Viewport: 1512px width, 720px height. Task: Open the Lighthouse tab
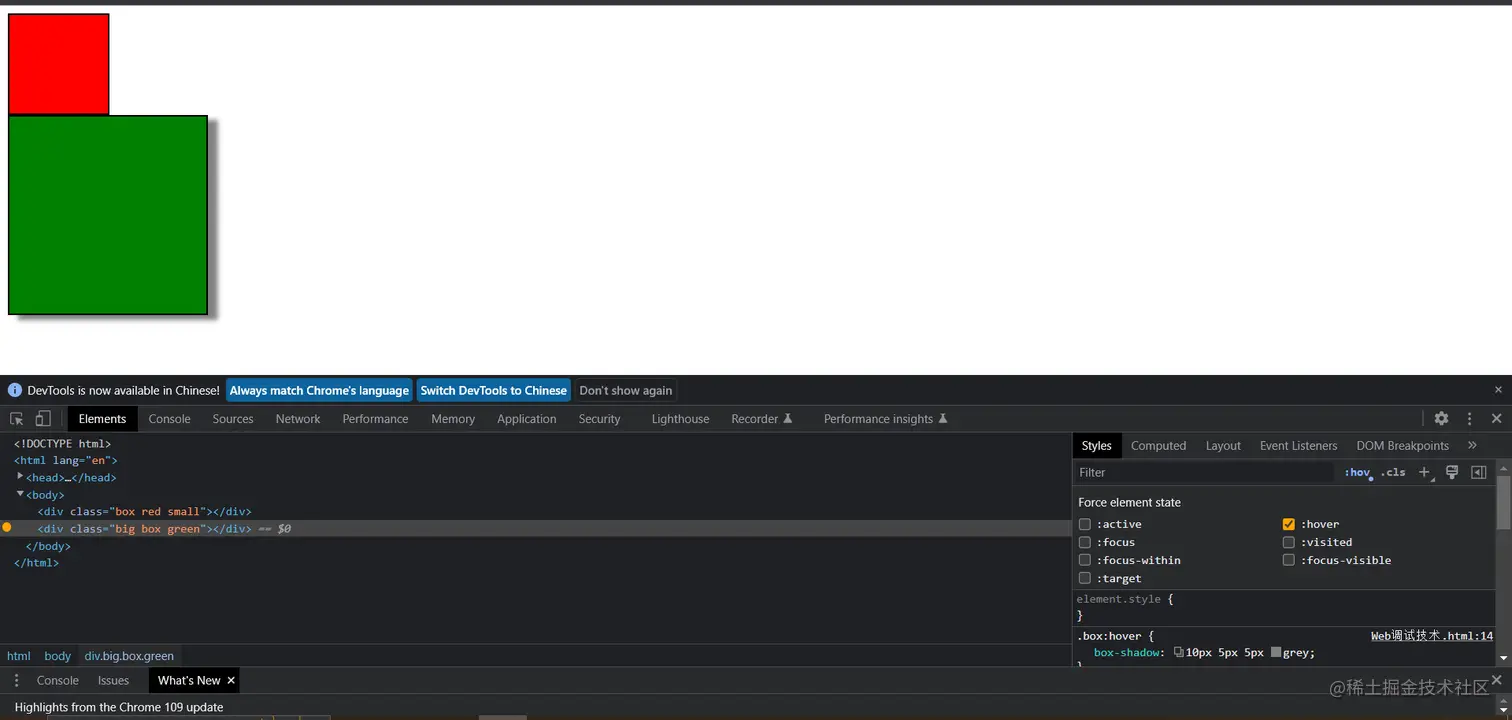(680, 419)
